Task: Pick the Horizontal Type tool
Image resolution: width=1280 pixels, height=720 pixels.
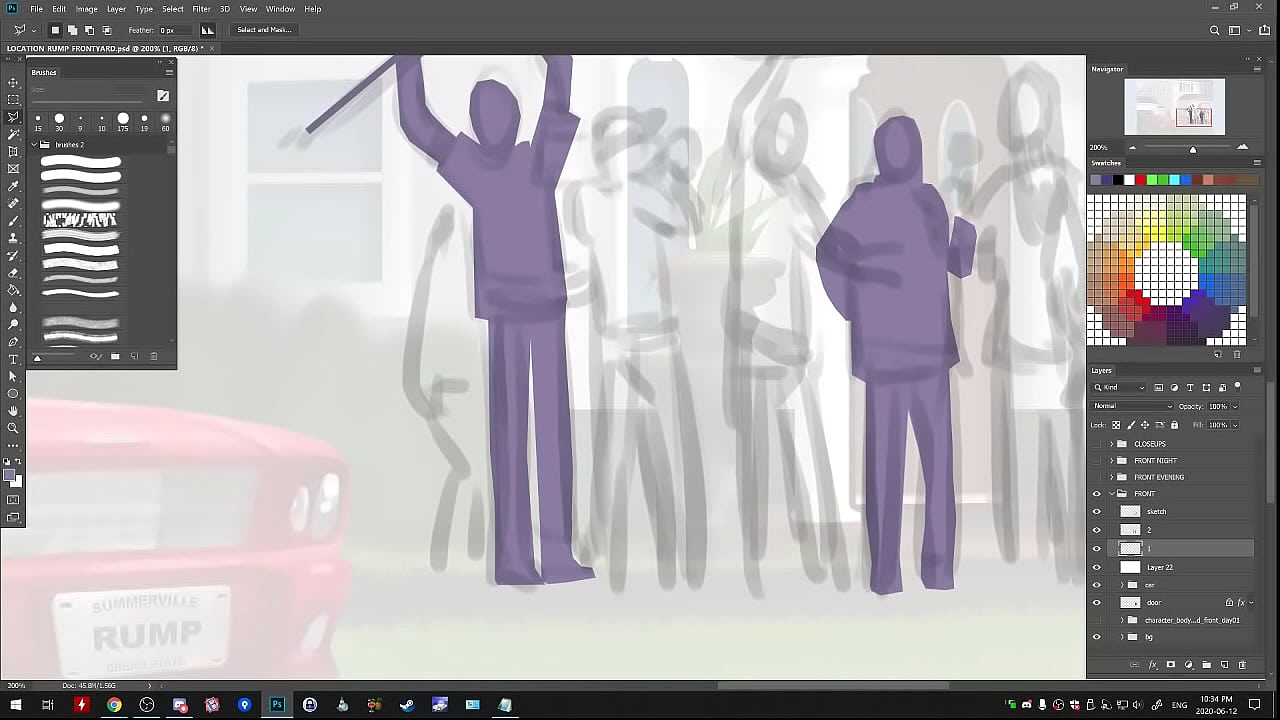Action: click(13, 359)
